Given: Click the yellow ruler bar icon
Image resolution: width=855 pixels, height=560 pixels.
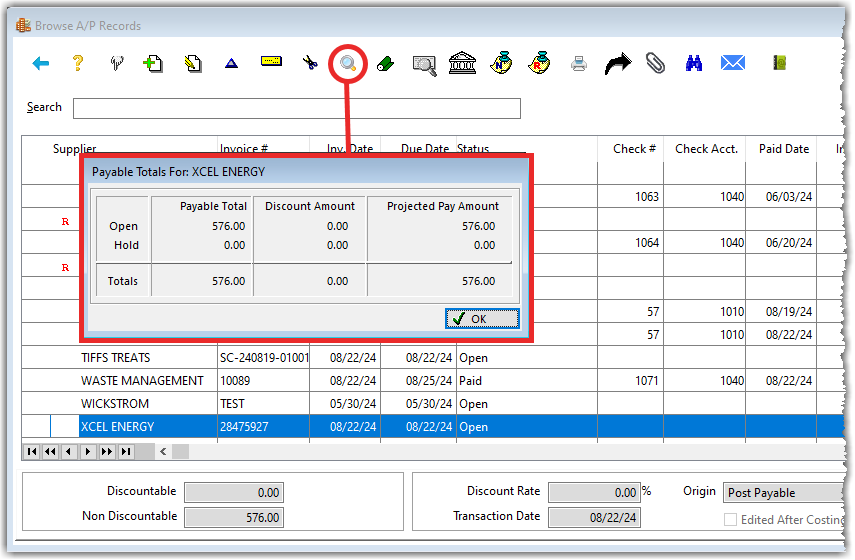Looking at the screenshot, I should [271, 61].
